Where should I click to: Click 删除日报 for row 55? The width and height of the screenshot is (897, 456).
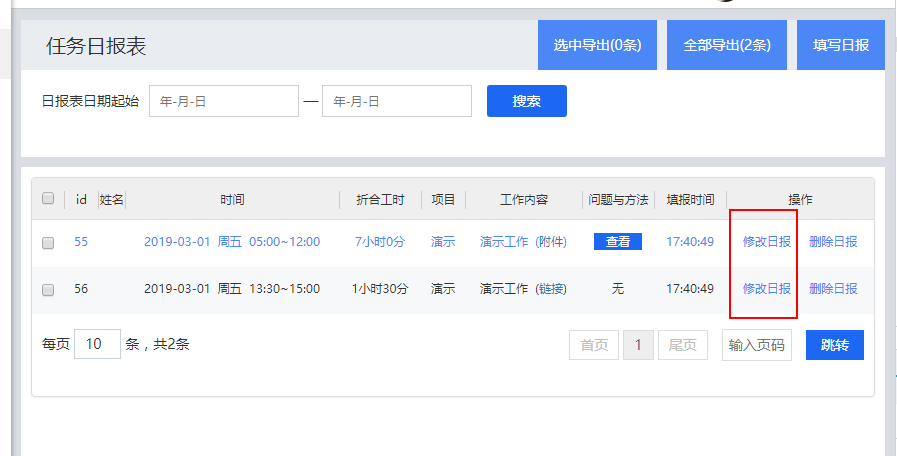tap(833, 241)
